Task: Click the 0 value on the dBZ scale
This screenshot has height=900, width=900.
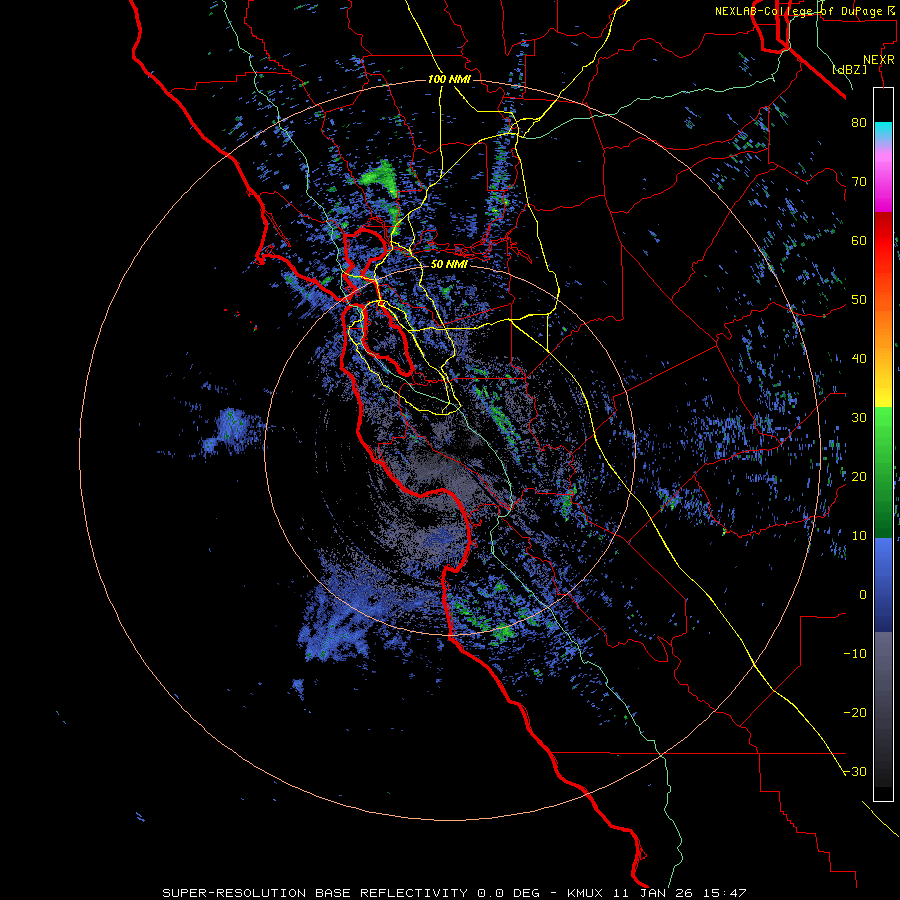Action: 862,595
